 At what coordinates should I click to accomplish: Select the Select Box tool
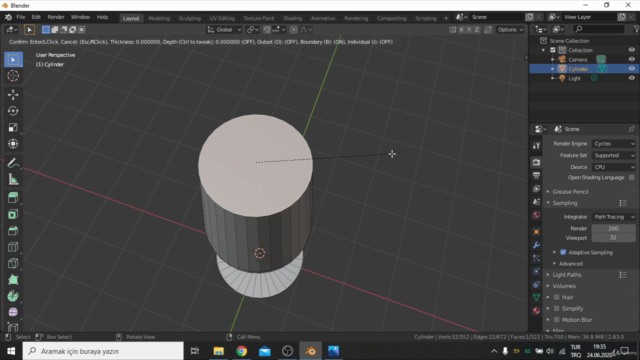pos(13,60)
